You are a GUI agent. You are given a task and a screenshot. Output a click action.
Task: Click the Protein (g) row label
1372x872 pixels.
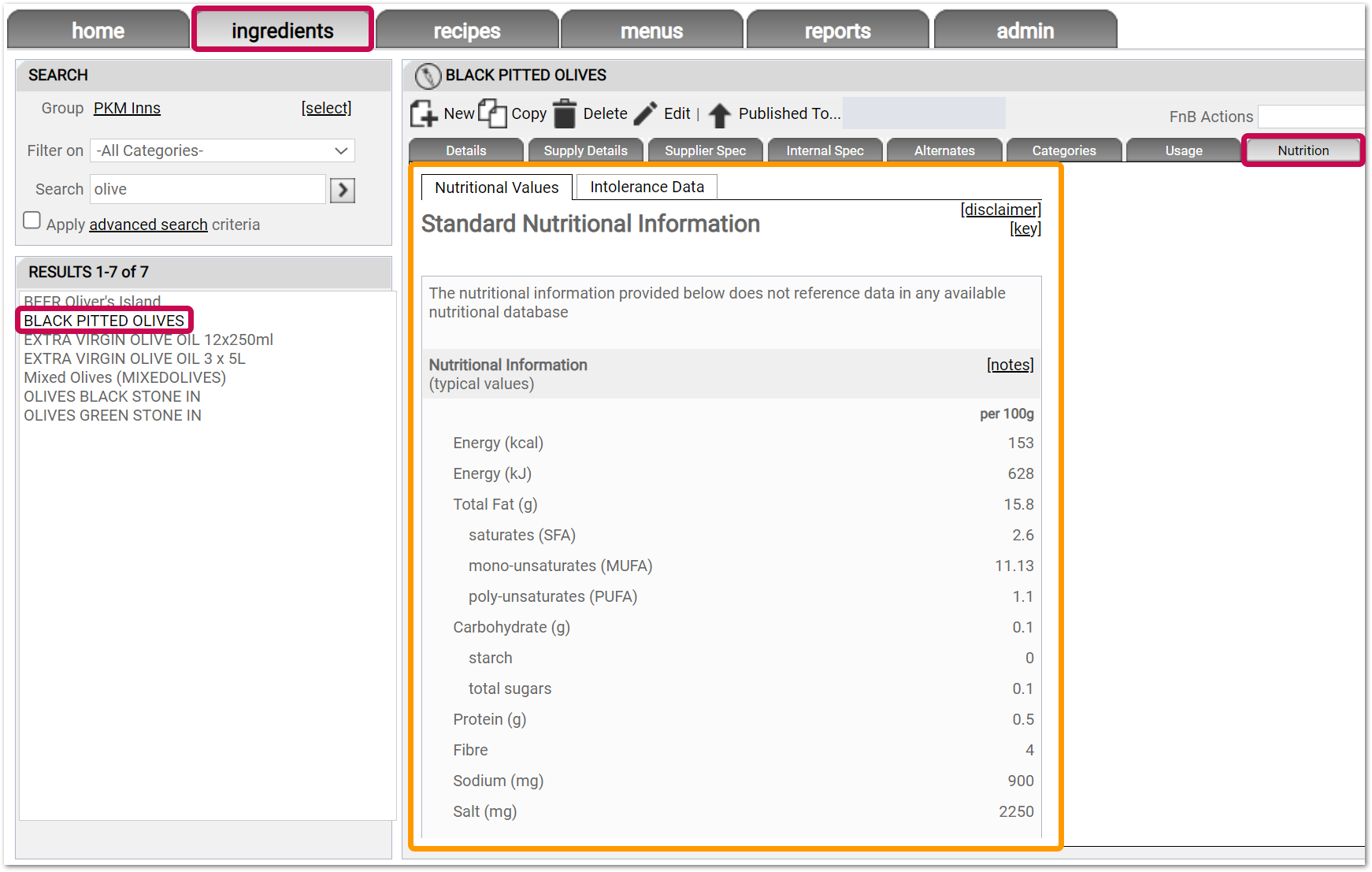pyautogui.click(x=490, y=719)
